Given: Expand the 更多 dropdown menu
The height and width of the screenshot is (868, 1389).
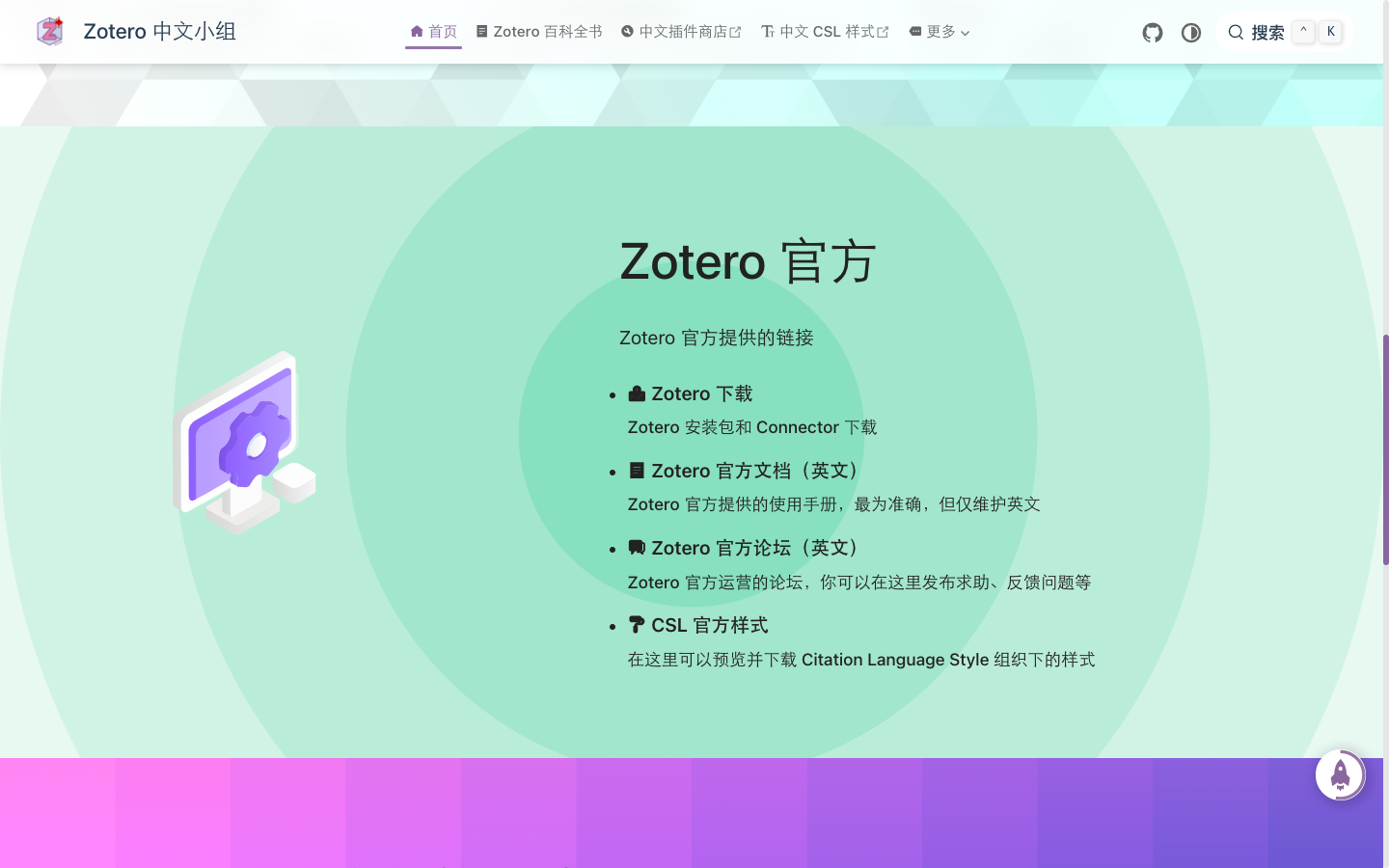Looking at the screenshot, I should [x=938, y=30].
